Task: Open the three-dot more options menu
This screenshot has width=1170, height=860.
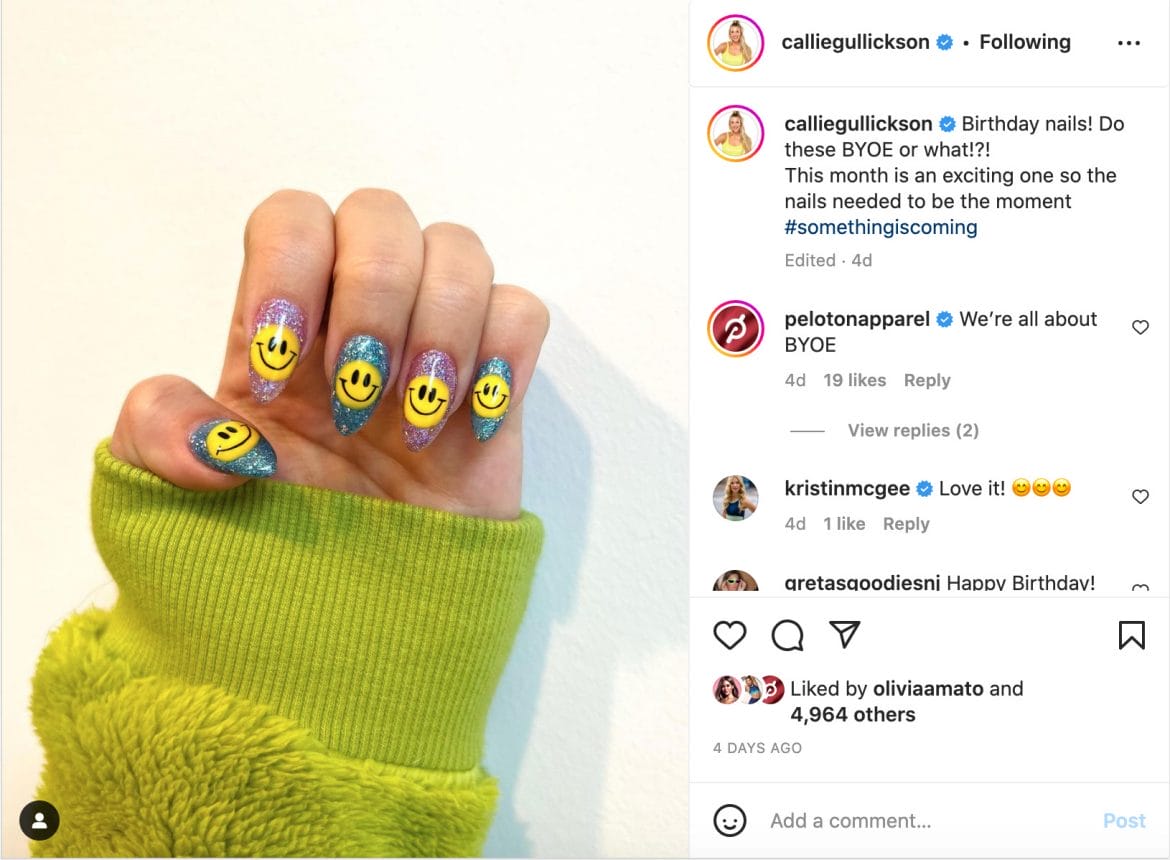Action: pos(1129,43)
